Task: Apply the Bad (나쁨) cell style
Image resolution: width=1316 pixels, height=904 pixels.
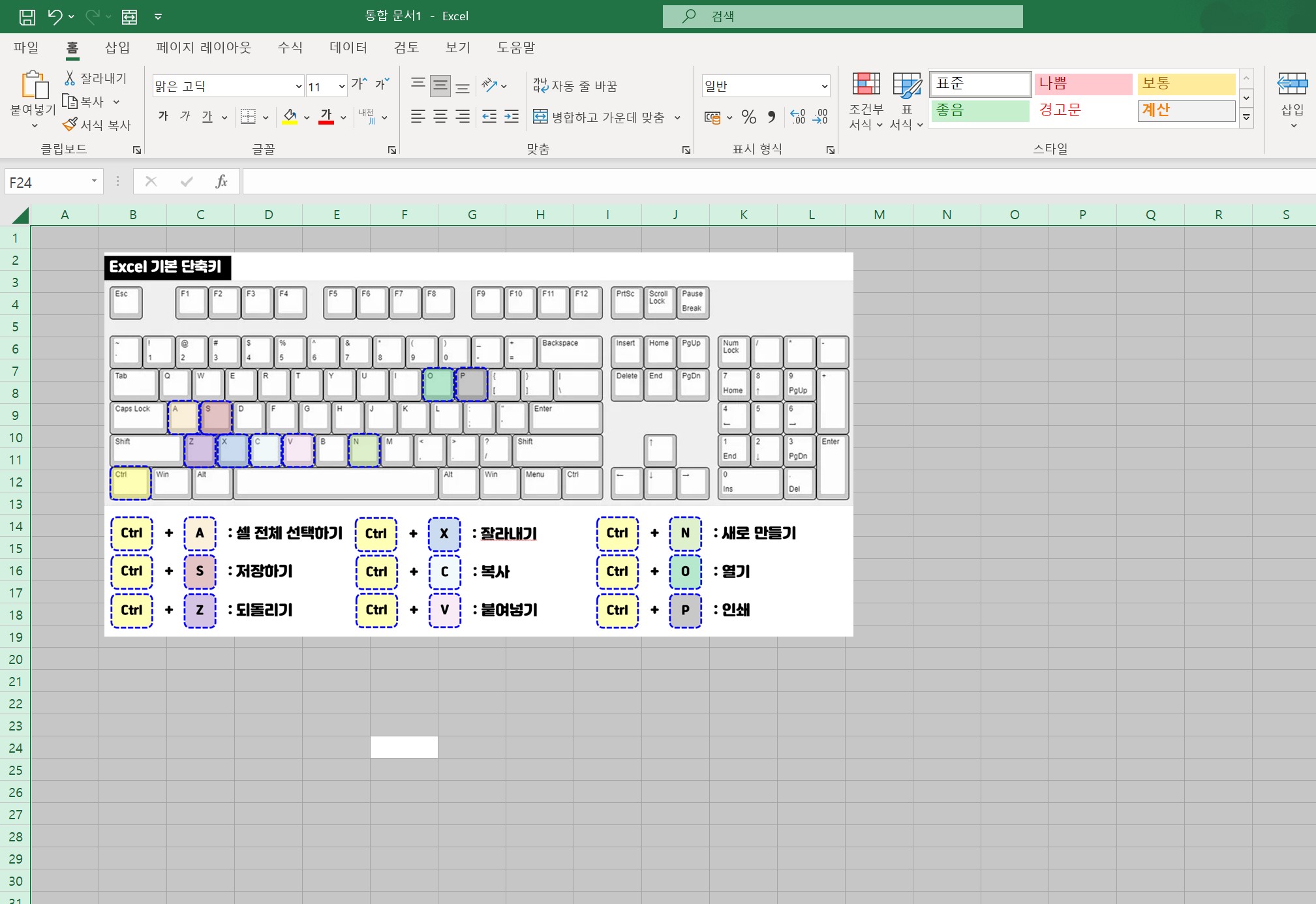Action: [1083, 83]
